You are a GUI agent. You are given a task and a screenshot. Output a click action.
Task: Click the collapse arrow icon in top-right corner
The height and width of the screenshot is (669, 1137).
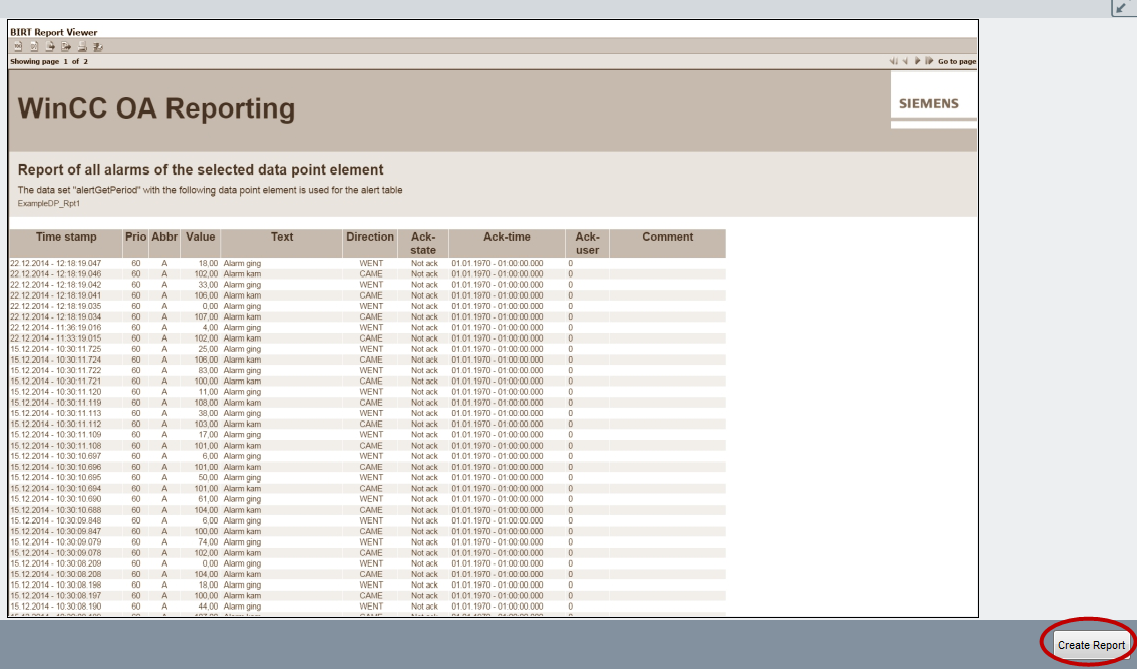[x=1124, y=7]
